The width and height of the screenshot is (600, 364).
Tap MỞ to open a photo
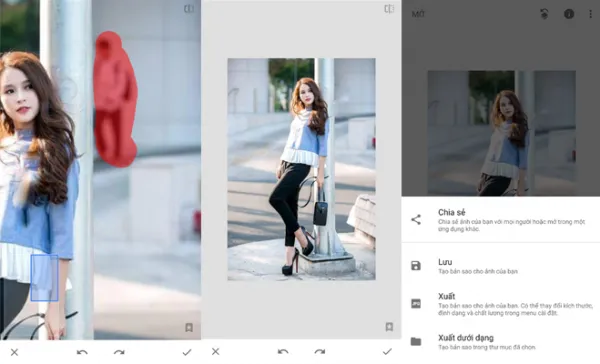coord(418,14)
